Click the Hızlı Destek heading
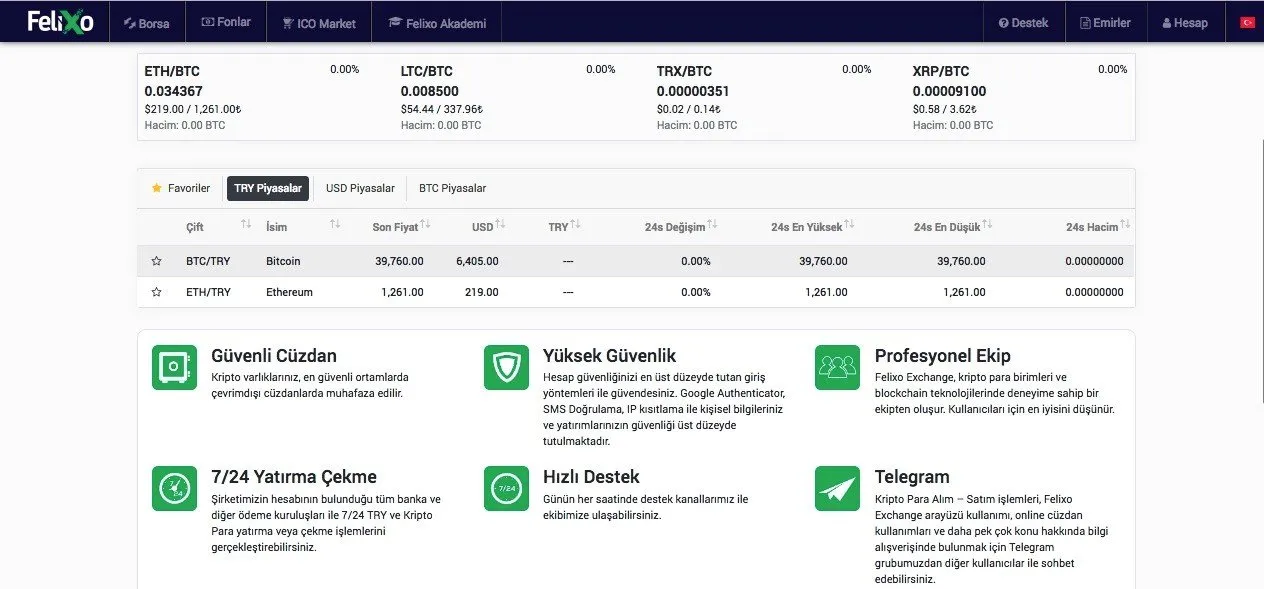 pos(591,477)
